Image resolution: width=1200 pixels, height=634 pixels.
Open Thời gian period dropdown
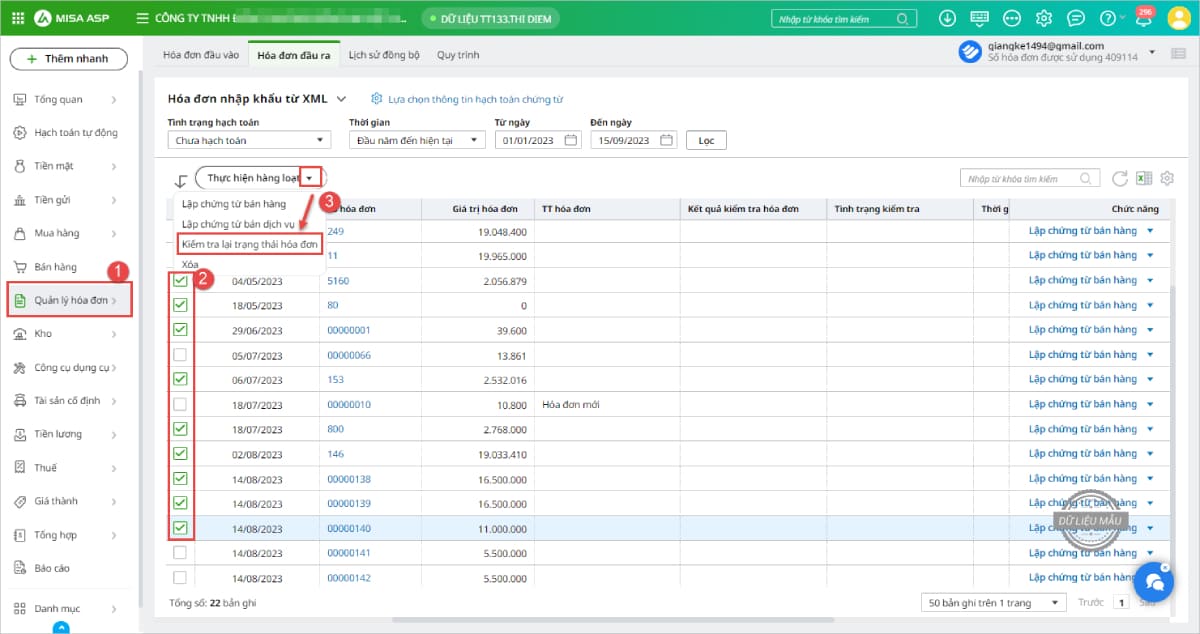click(417, 141)
